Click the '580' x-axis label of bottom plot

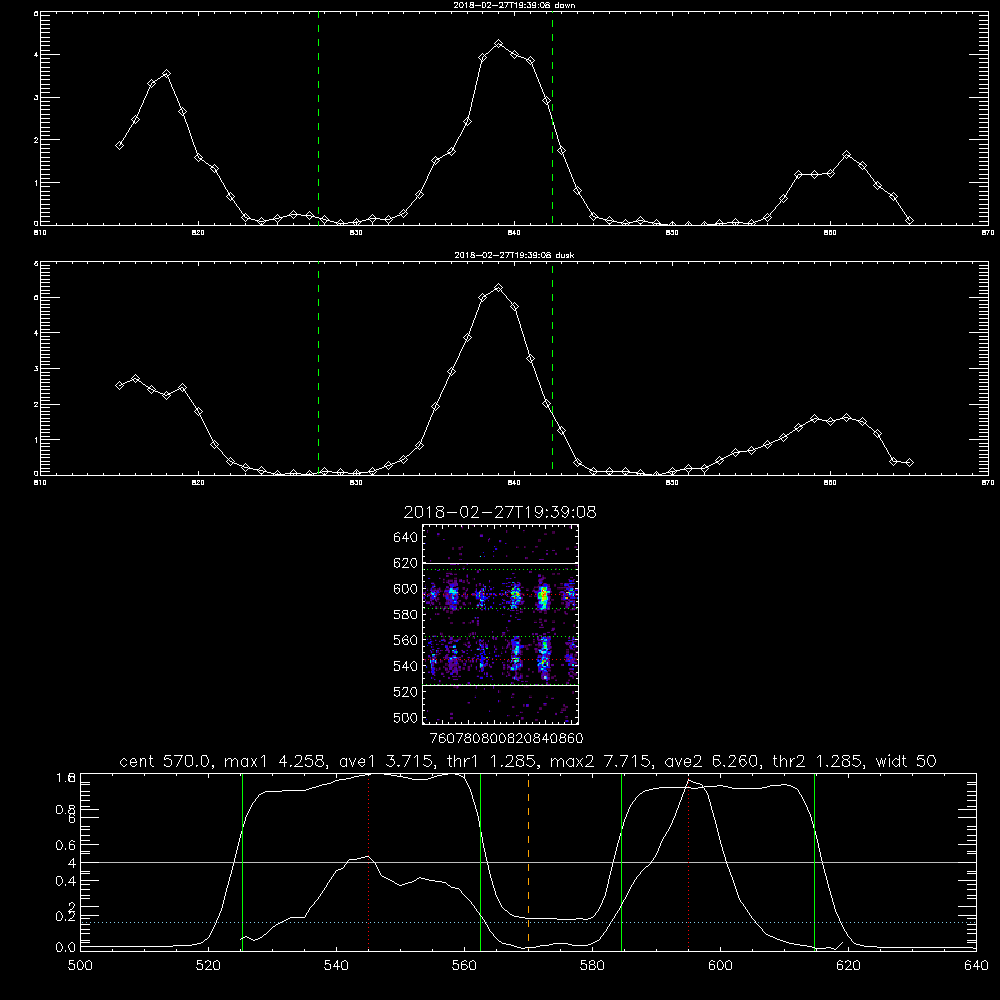coord(592,966)
